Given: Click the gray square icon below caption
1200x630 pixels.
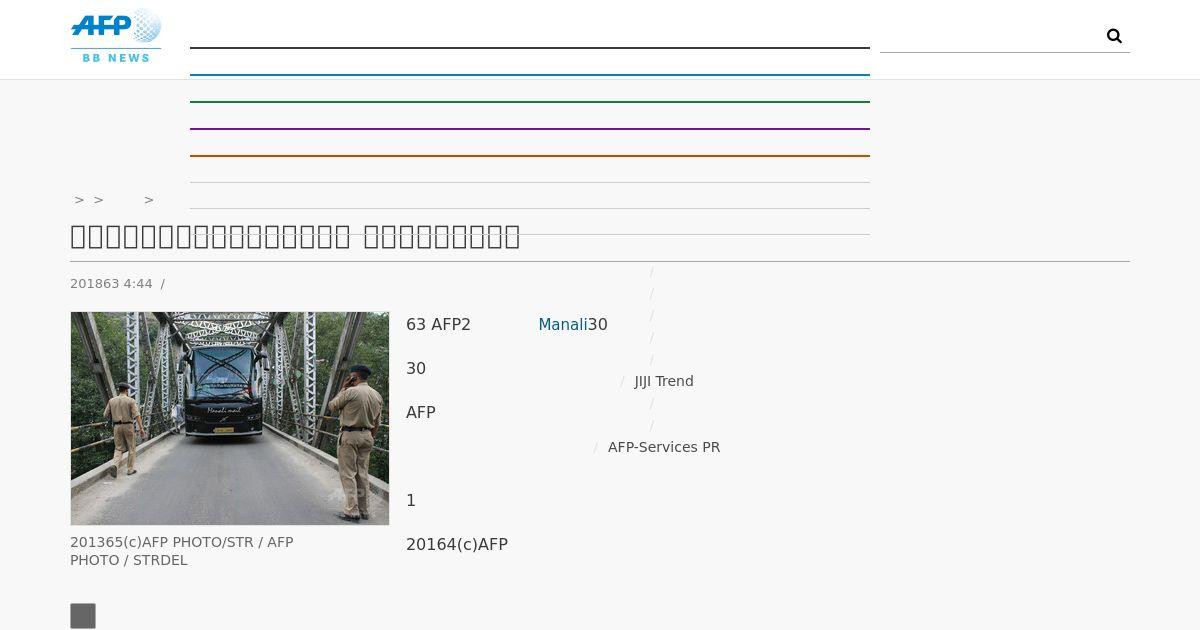Looking at the screenshot, I should tap(83, 616).
